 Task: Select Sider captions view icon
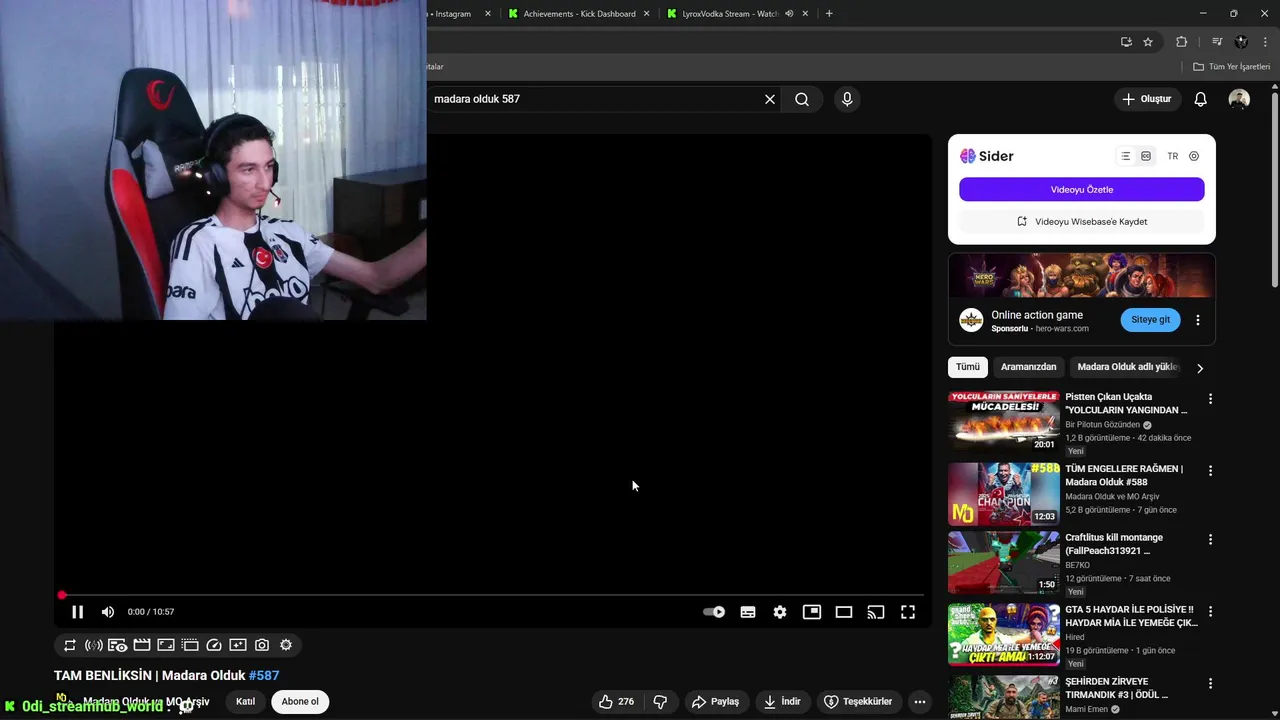pyautogui.click(x=1146, y=156)
